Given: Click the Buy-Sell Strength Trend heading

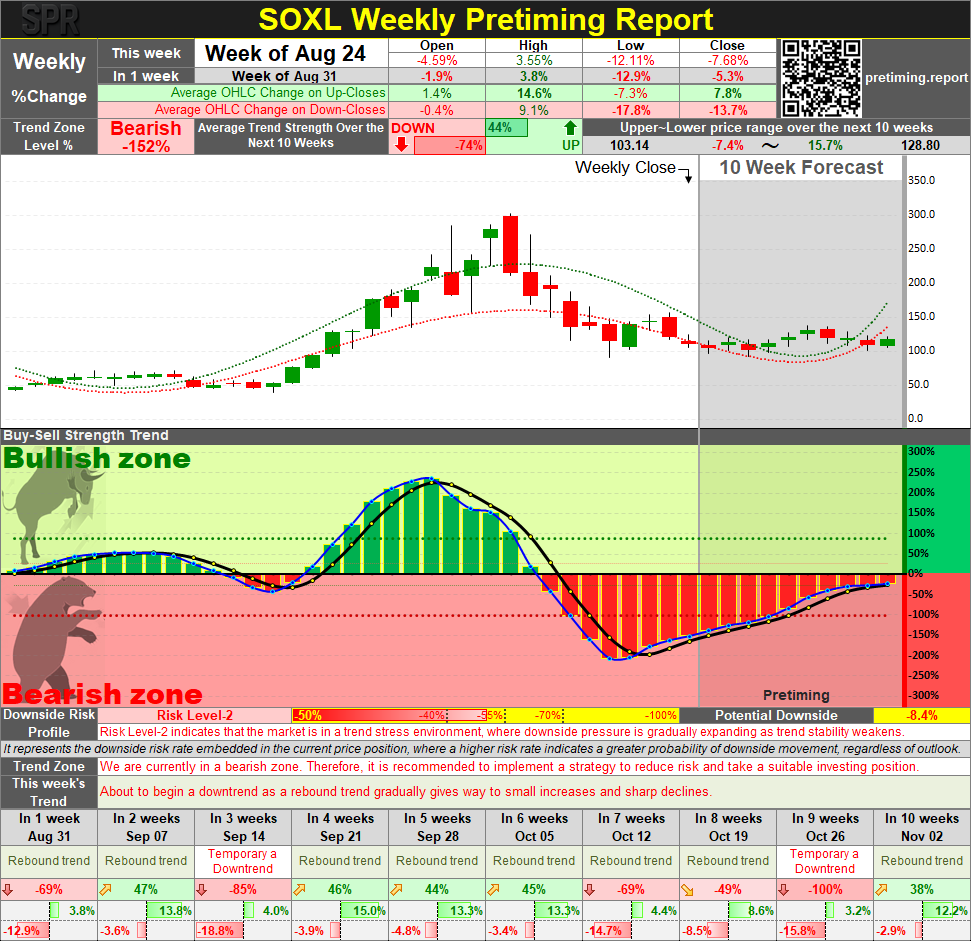Looking at the screenshot, I should pyautogui.click(x=85, y=435).
